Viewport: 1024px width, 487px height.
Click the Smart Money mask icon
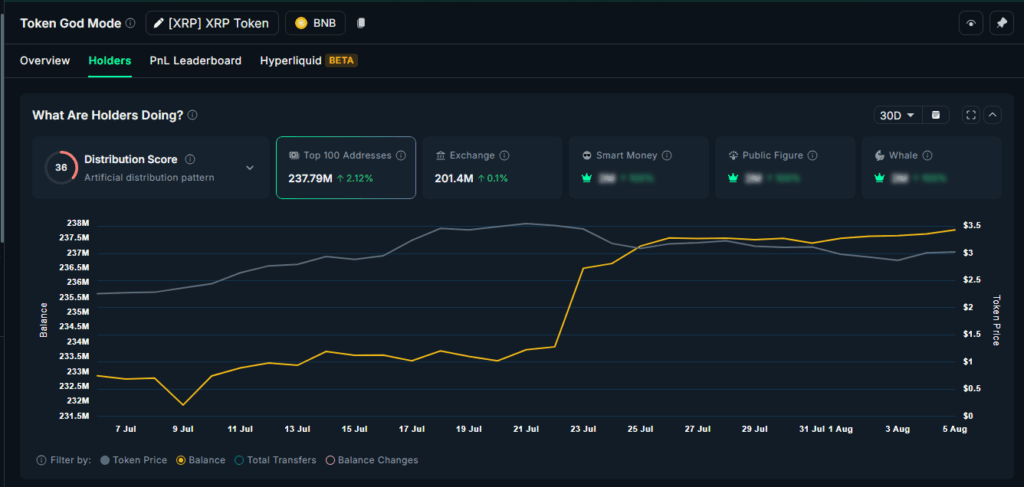(586, 156)
